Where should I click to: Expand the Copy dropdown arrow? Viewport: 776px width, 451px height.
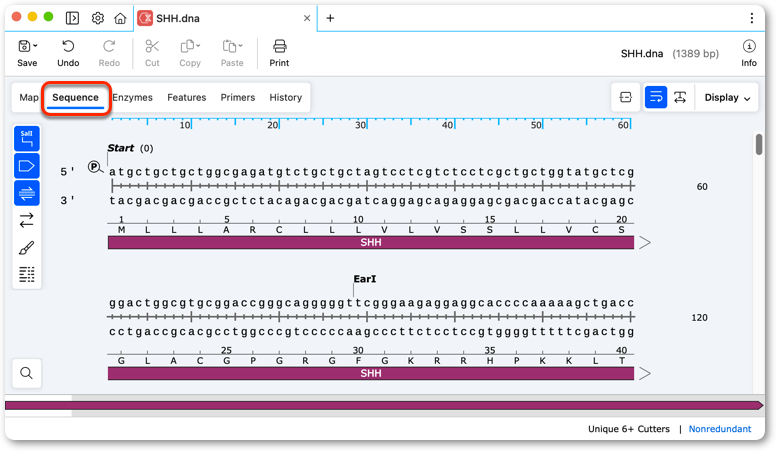[198, 46]
